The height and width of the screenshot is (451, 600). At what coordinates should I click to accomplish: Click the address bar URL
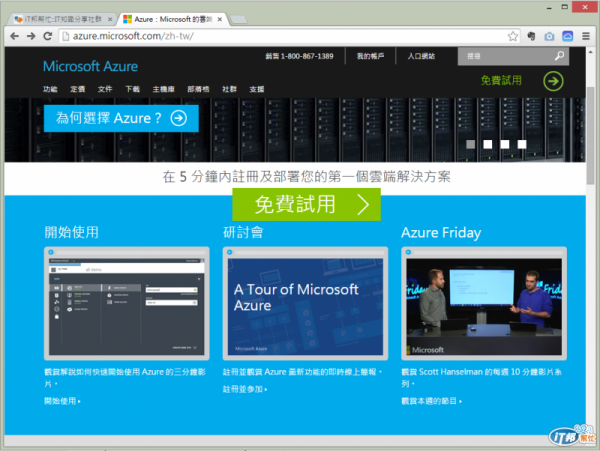click(x=133, y=36)
